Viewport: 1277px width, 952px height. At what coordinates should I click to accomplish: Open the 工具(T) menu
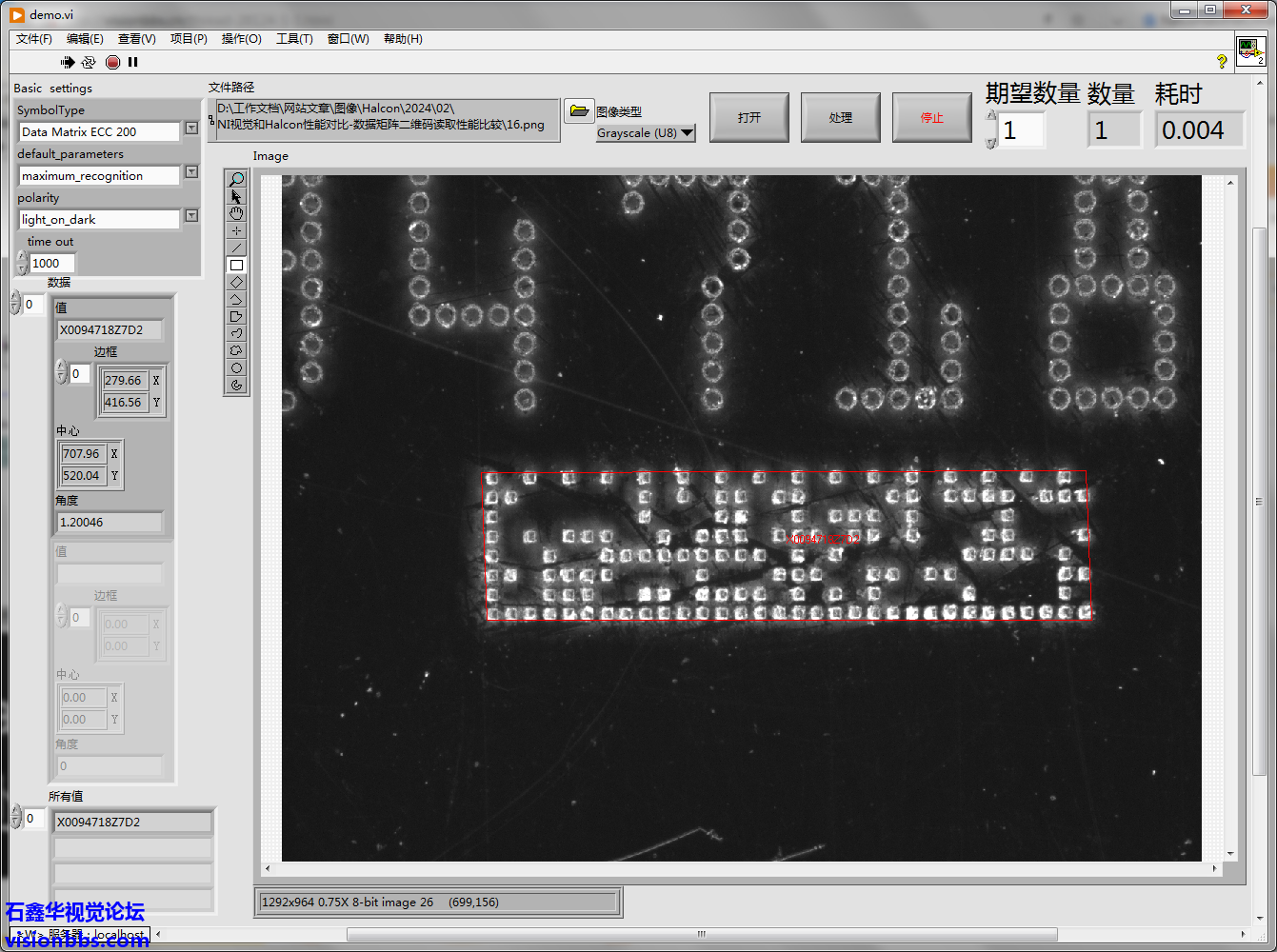294,39
